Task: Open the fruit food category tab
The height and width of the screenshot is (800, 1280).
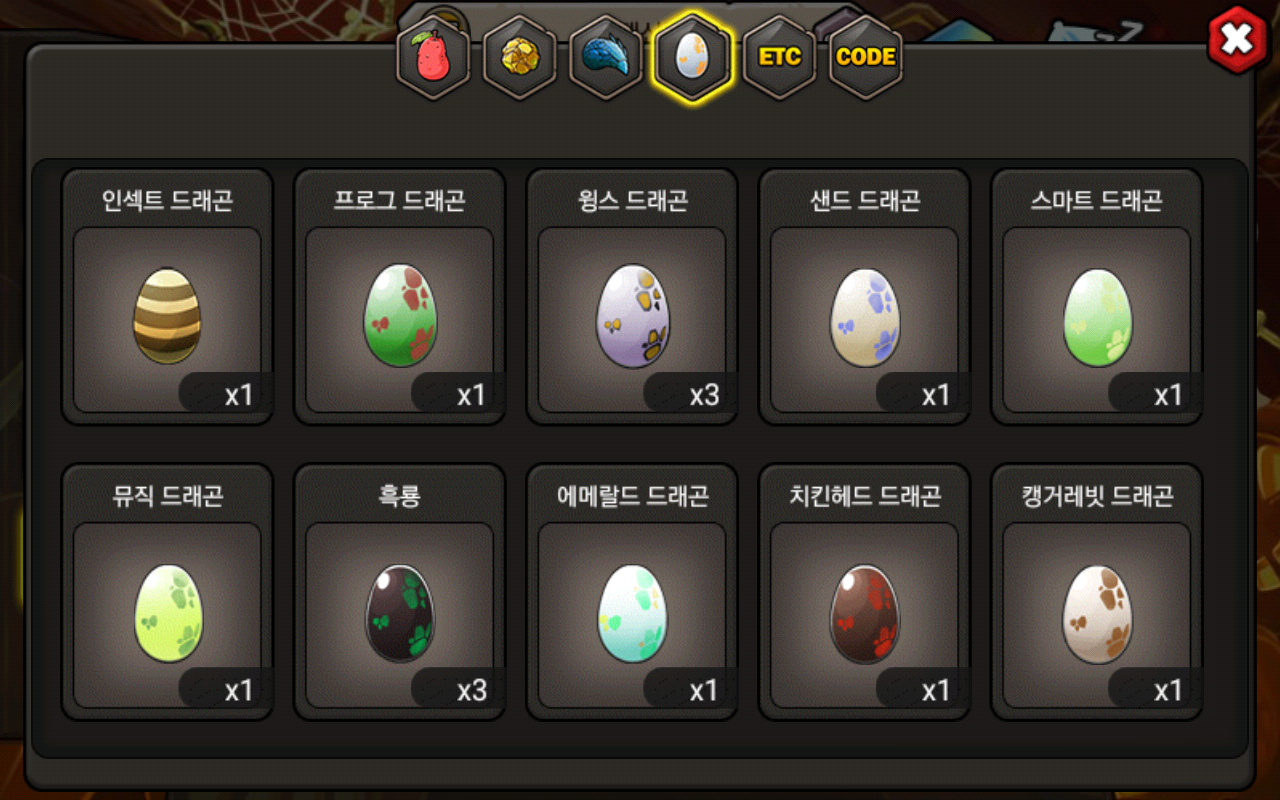Action: [x=434, y=59]
